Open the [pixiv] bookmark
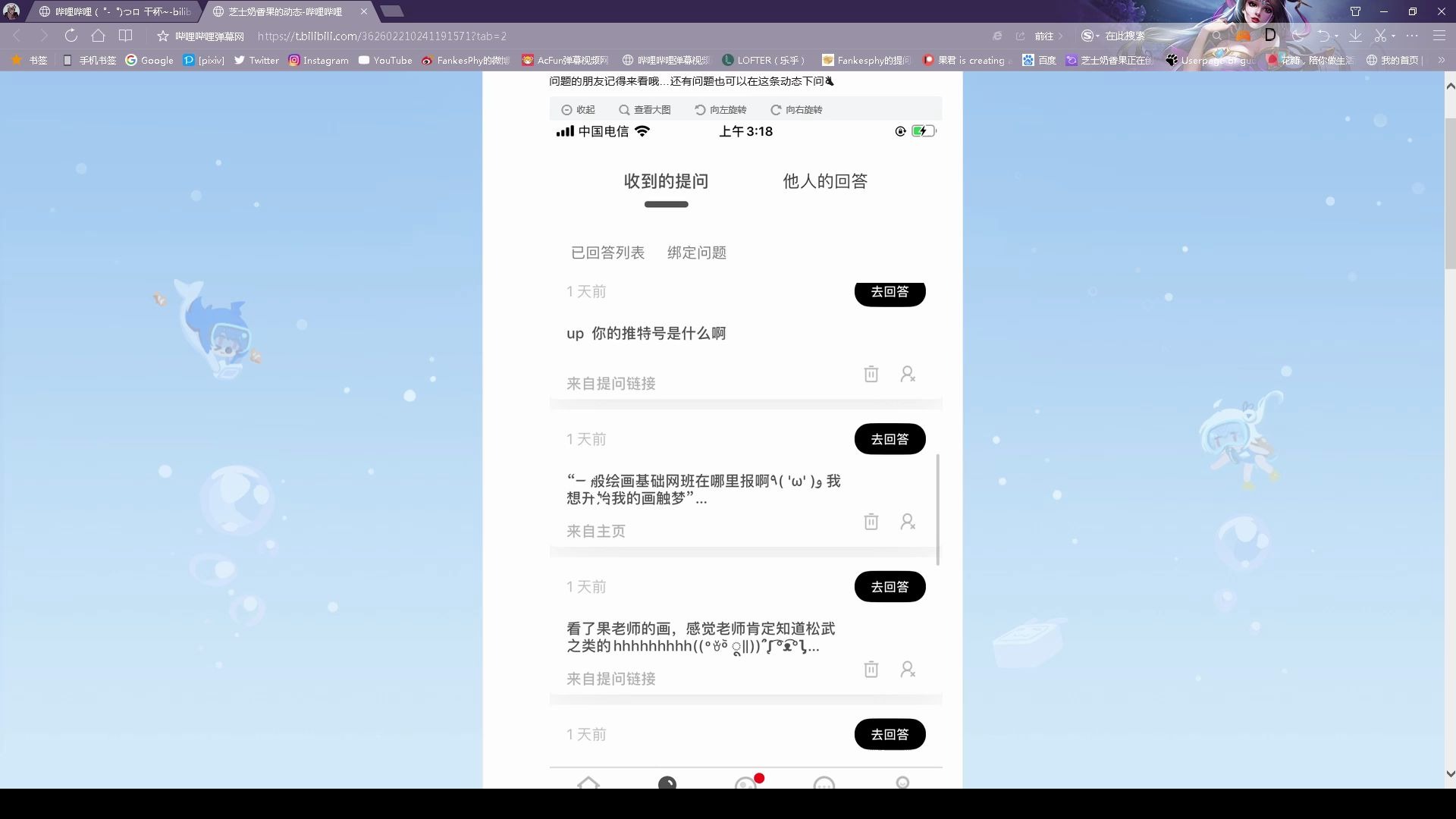 tap(204, 60)
